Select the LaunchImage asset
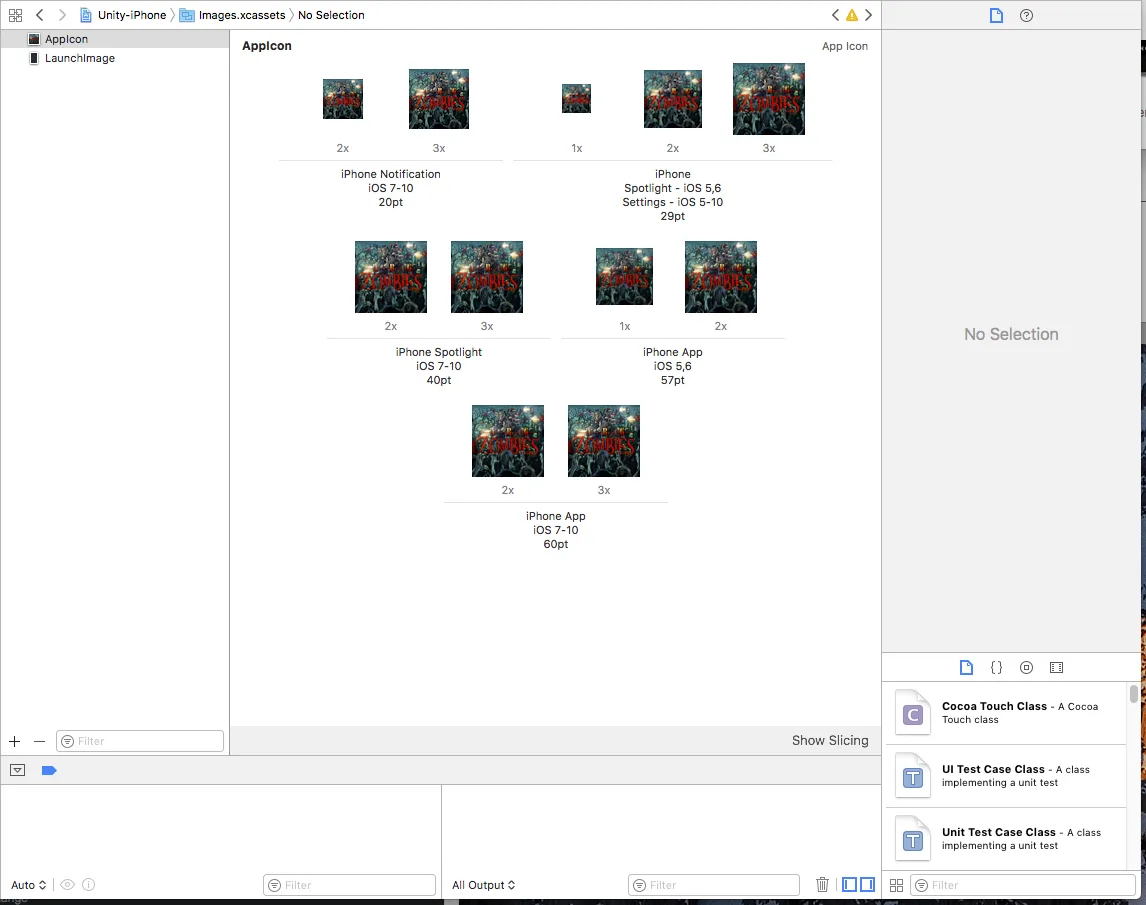 [115, 58]
